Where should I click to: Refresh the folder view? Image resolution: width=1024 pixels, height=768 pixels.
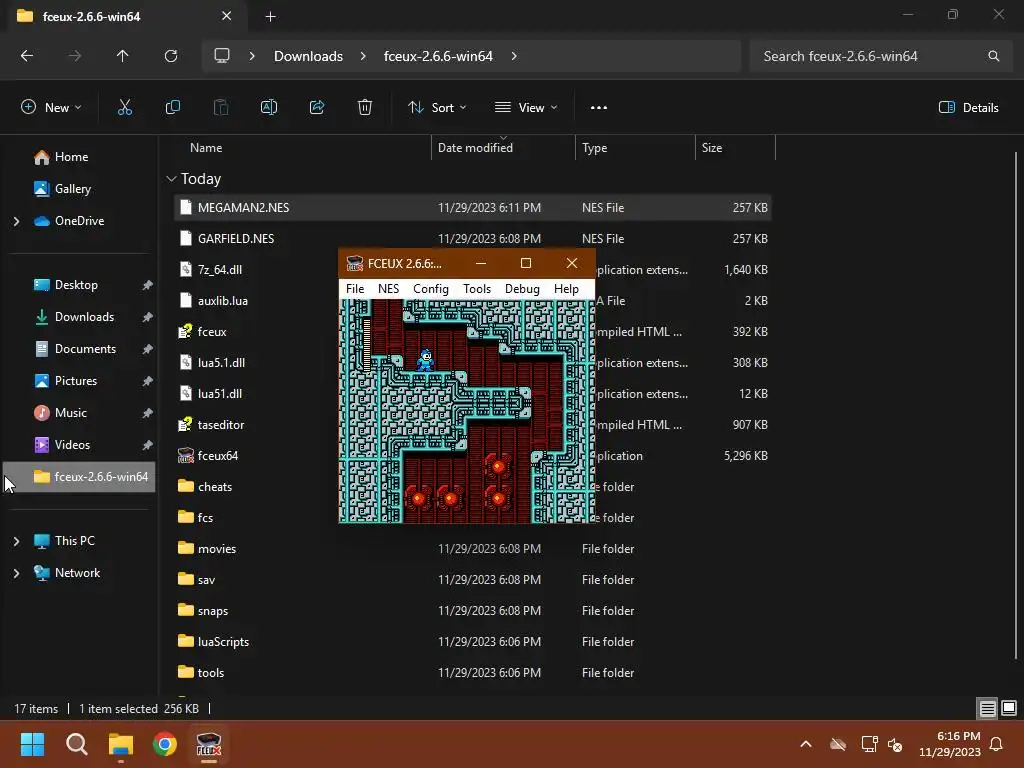coord(171,56)
